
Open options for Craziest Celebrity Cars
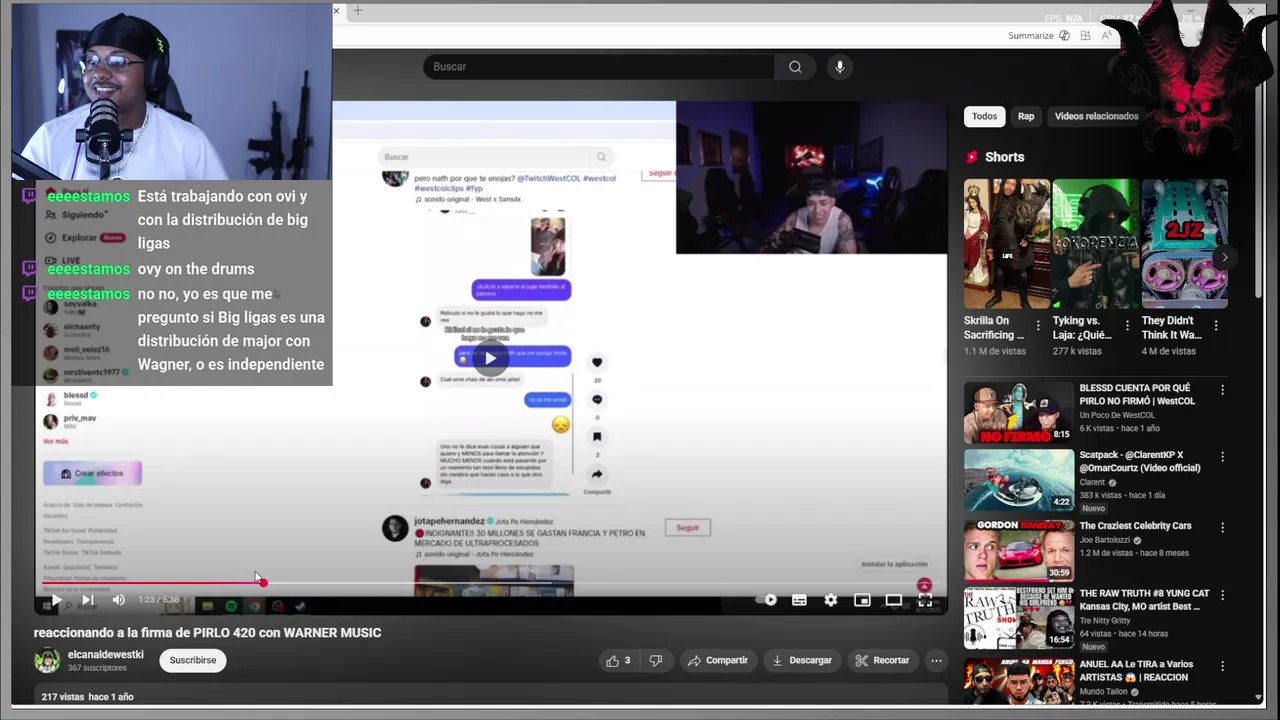[x=1222, y=527]
